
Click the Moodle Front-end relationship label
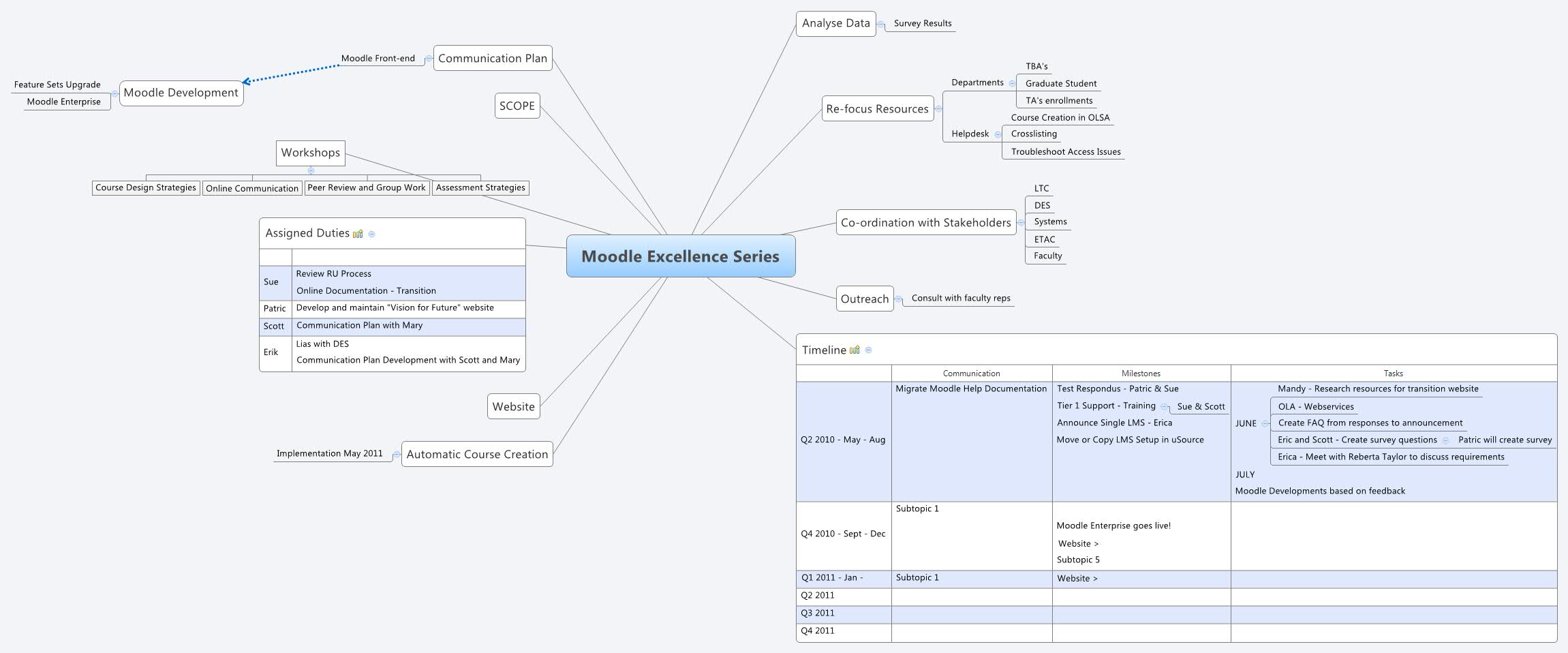point(379,59)
